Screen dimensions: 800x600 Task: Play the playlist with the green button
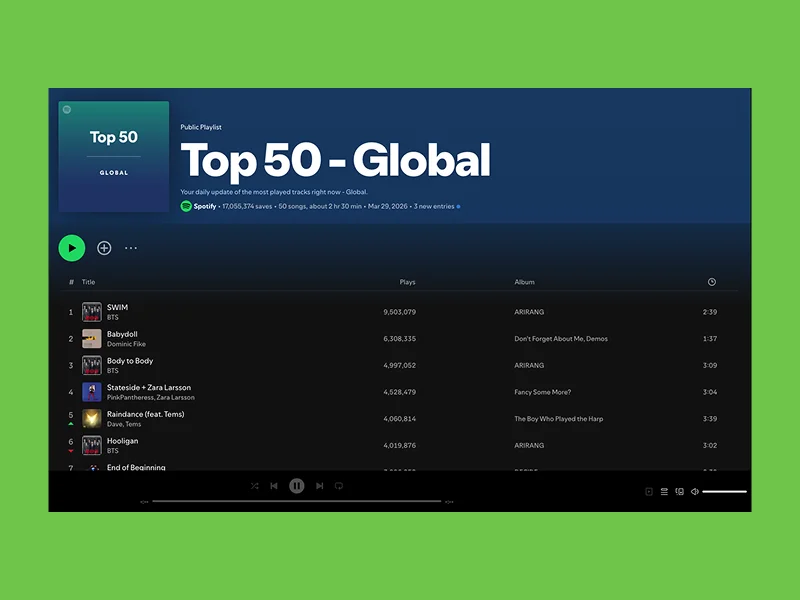pyautogui.click(x=72, y=248)
